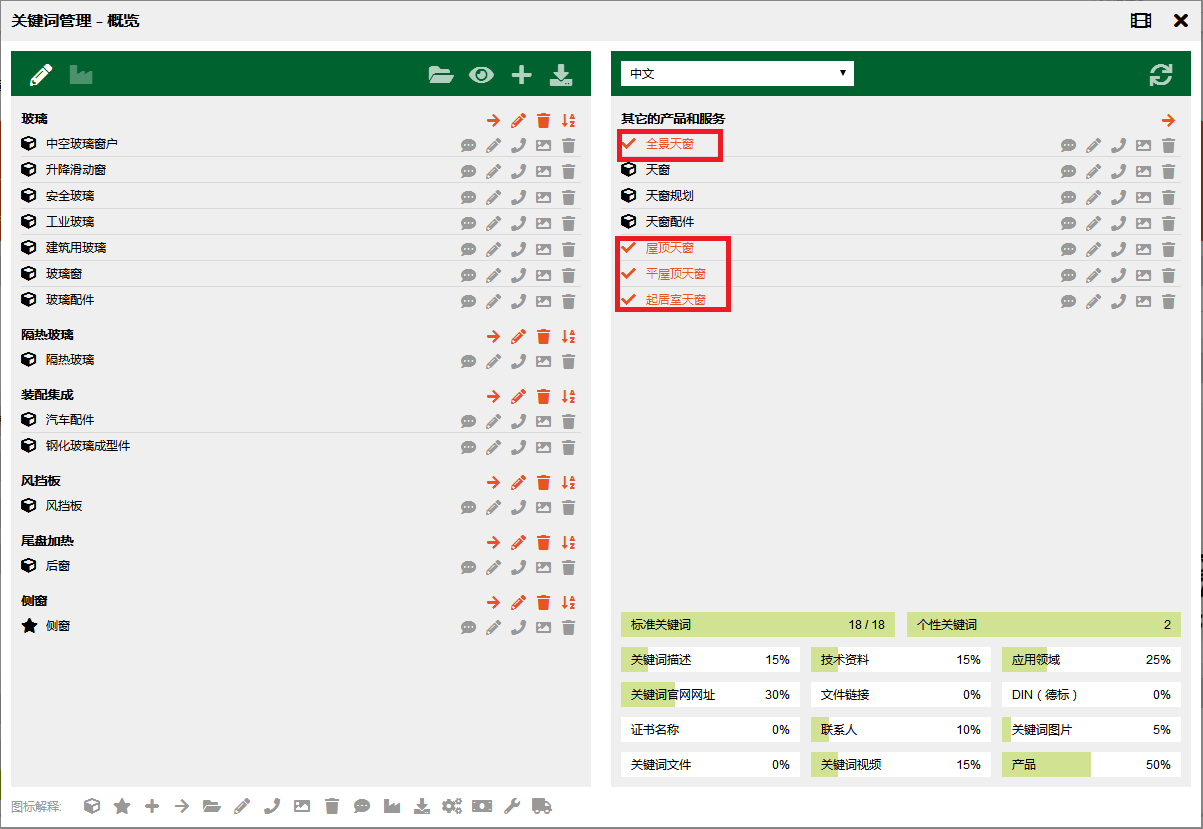Click the filmstrip icon in title bar

[x=1141, y=20]
